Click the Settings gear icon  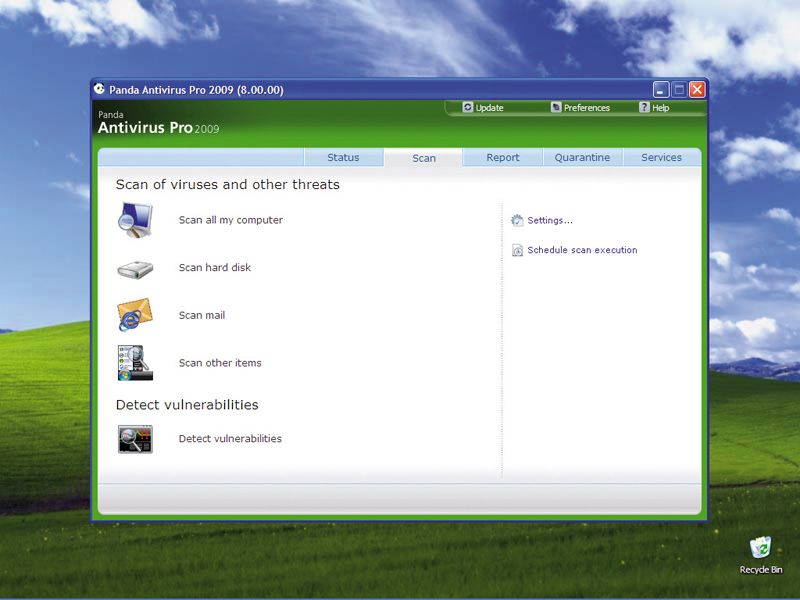coord(517,220)
